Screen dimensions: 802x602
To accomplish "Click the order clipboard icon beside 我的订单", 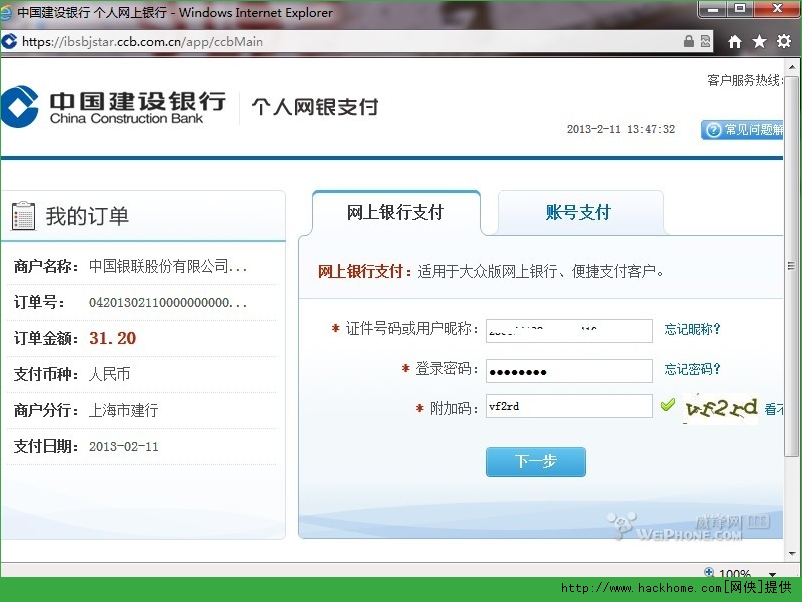I will pos(24,215).
